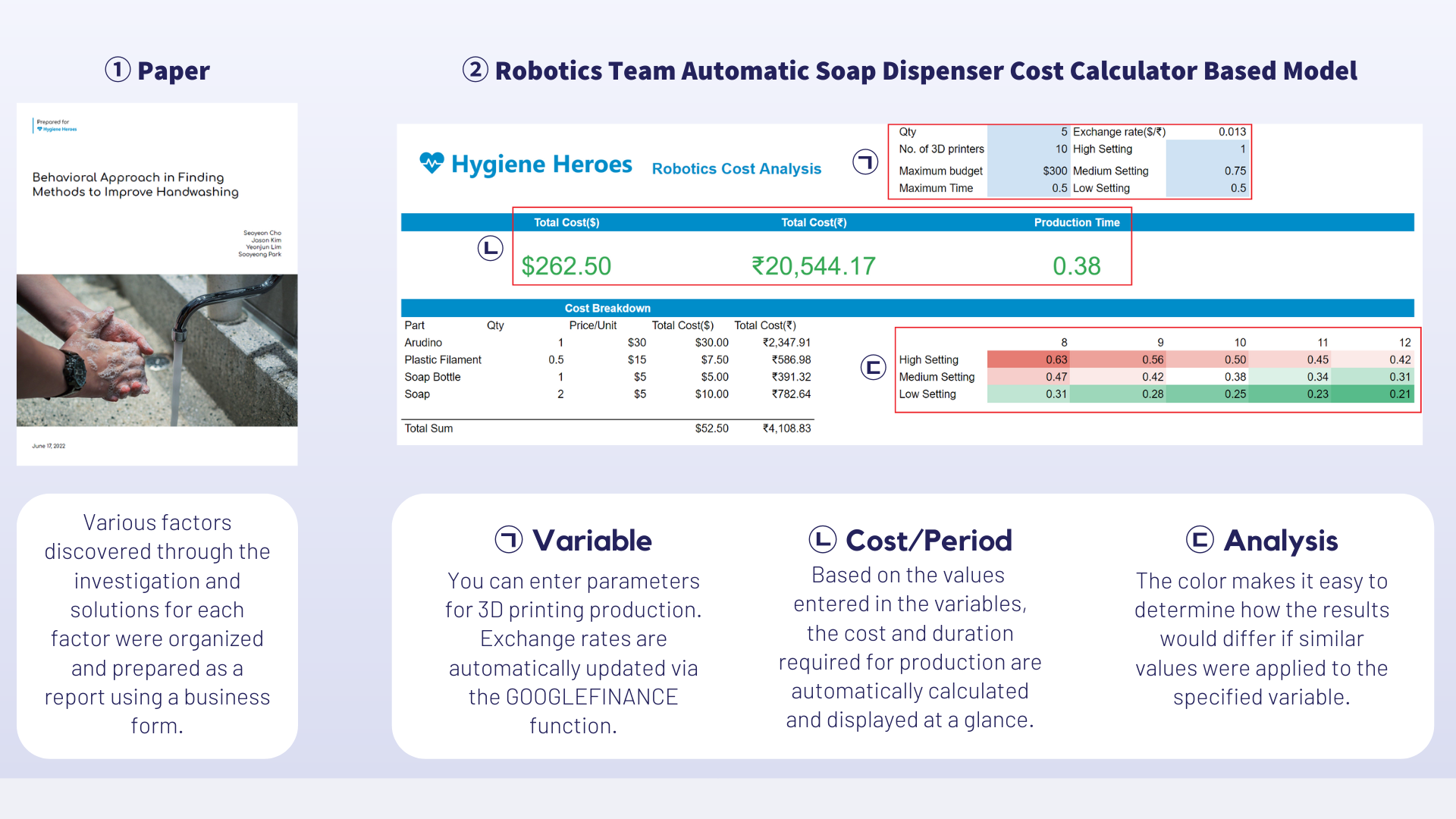
Task: Click the Plastic Filament rupee cost ₹586.98
Action: click(791, 360)
